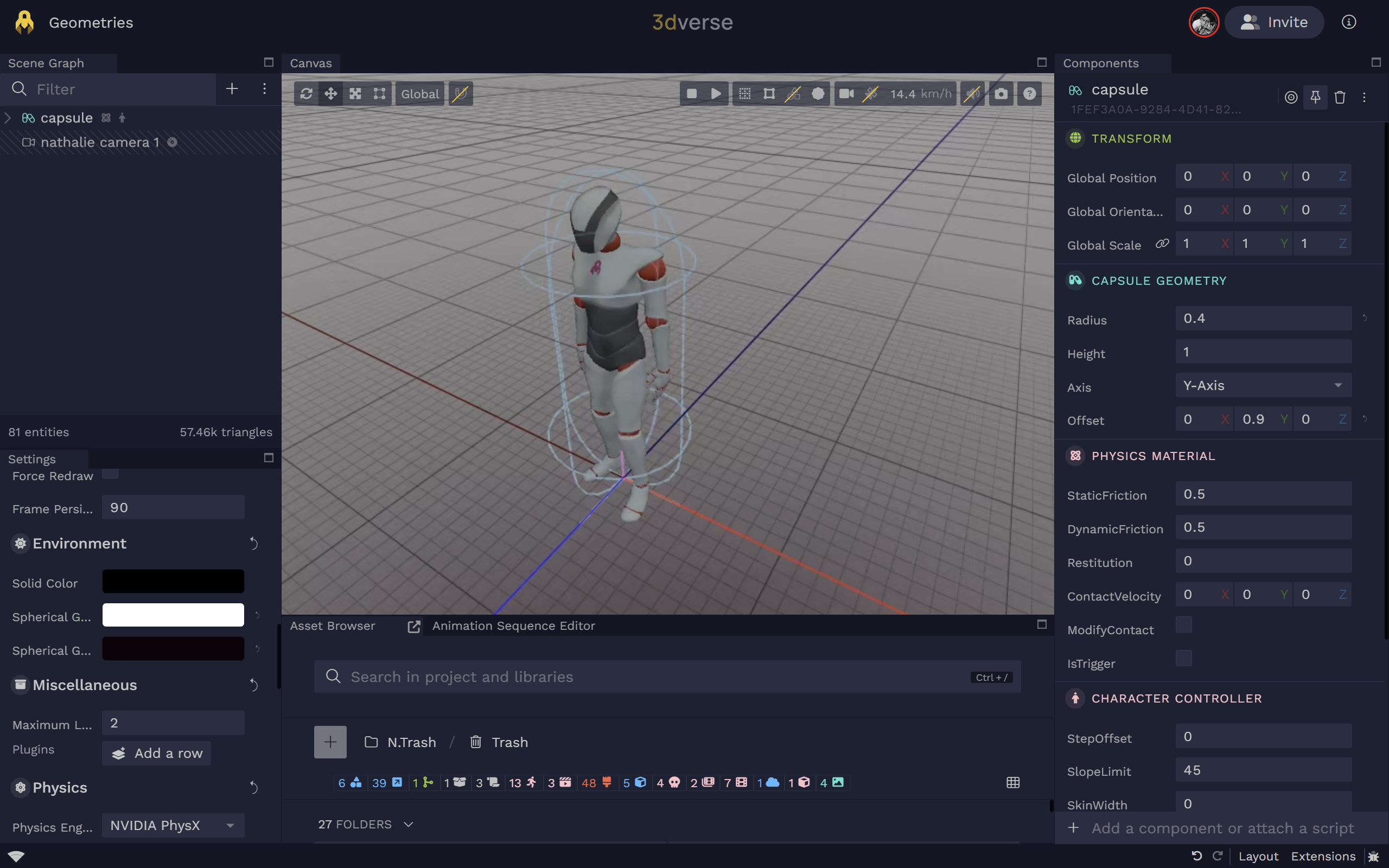
Task: Open the Axis dropdown showing Y-Axis
Action: click(1263, 385)
